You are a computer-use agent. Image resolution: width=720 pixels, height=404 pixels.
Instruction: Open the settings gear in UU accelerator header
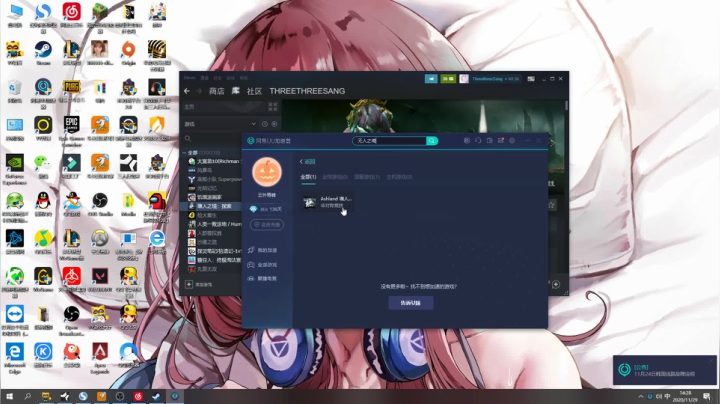pyautogui.click(x=512, y=140)
